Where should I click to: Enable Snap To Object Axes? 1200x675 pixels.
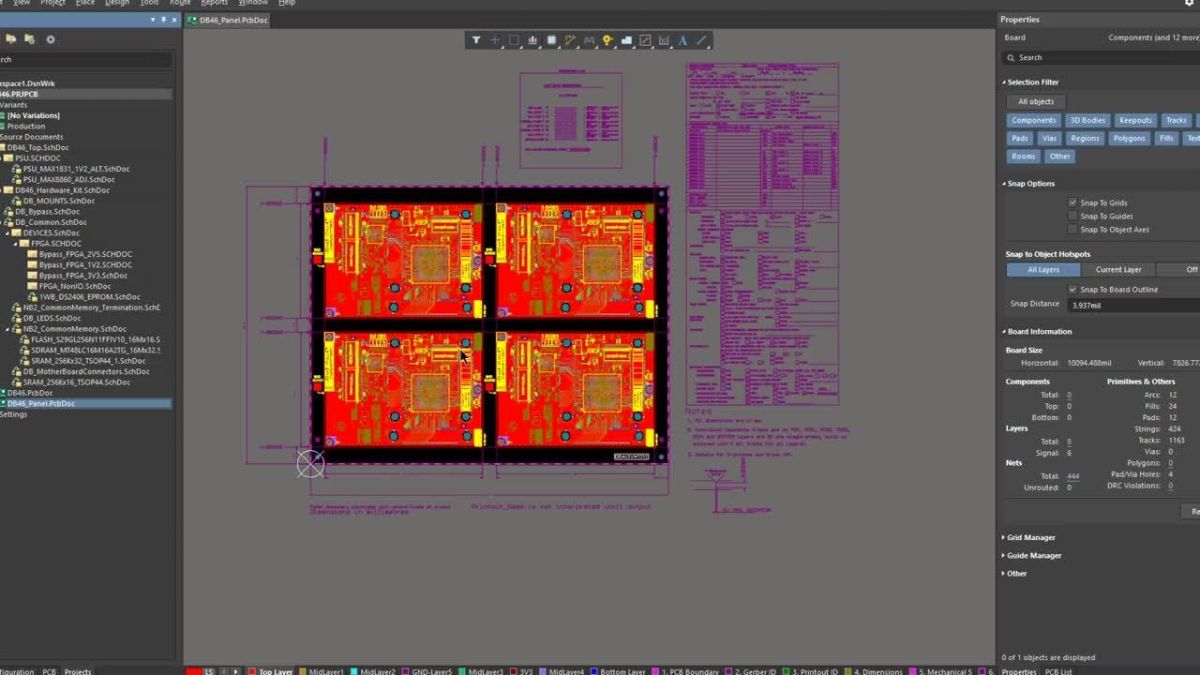click(1073, 229)
